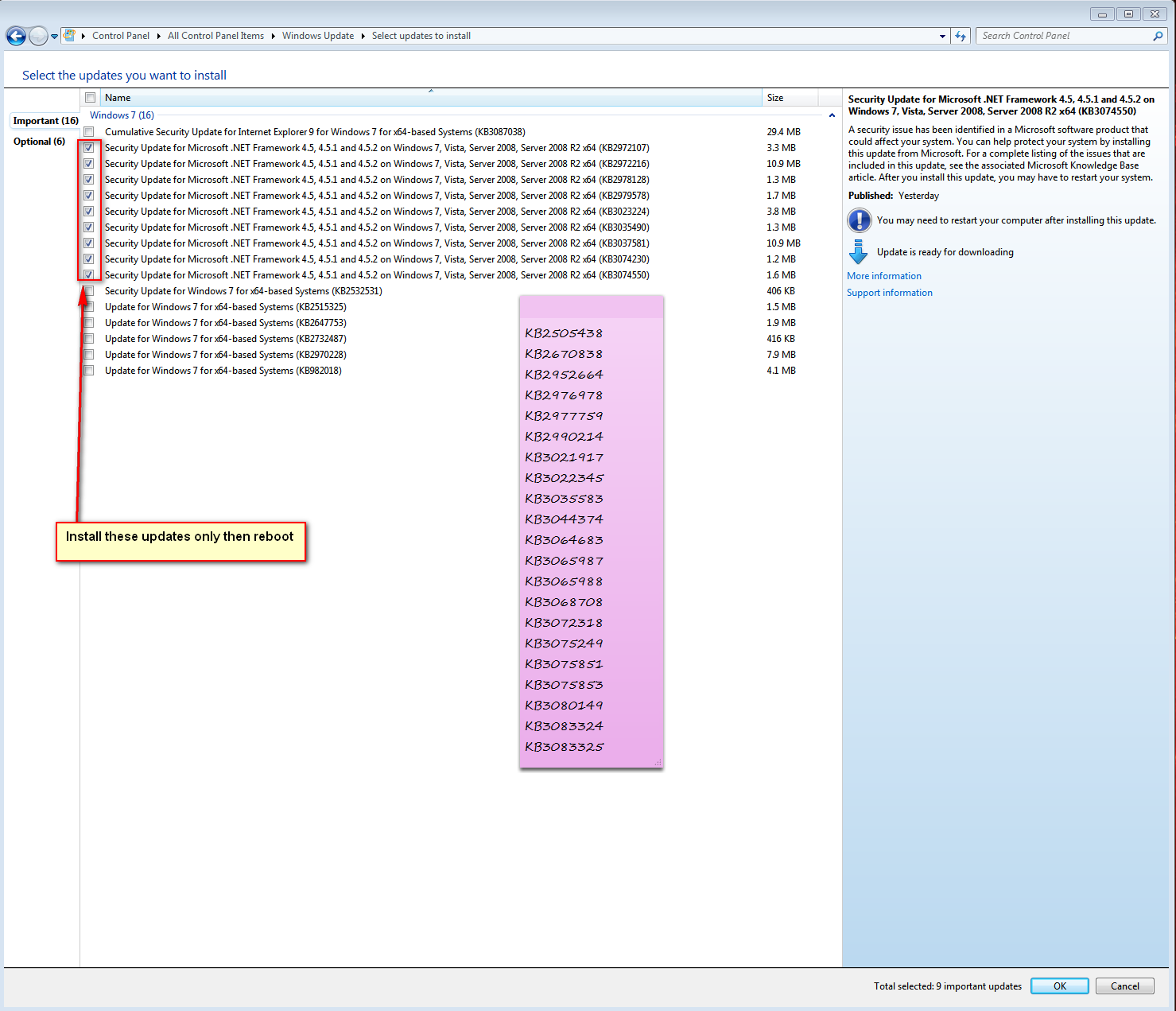Image resolution: width=1176 pixels, height=1011 pixels.
Task: Check Update for Windows 7 KB982018
Action: [89, 371]
